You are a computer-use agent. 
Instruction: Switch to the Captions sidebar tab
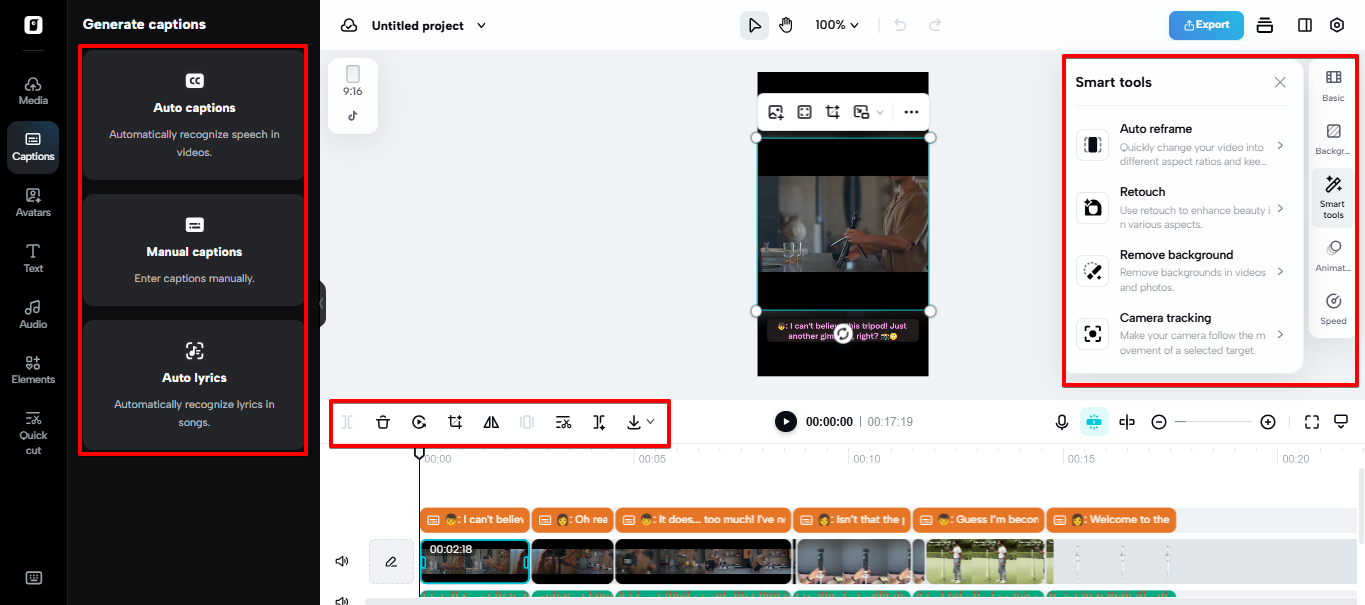coord(33,147)
